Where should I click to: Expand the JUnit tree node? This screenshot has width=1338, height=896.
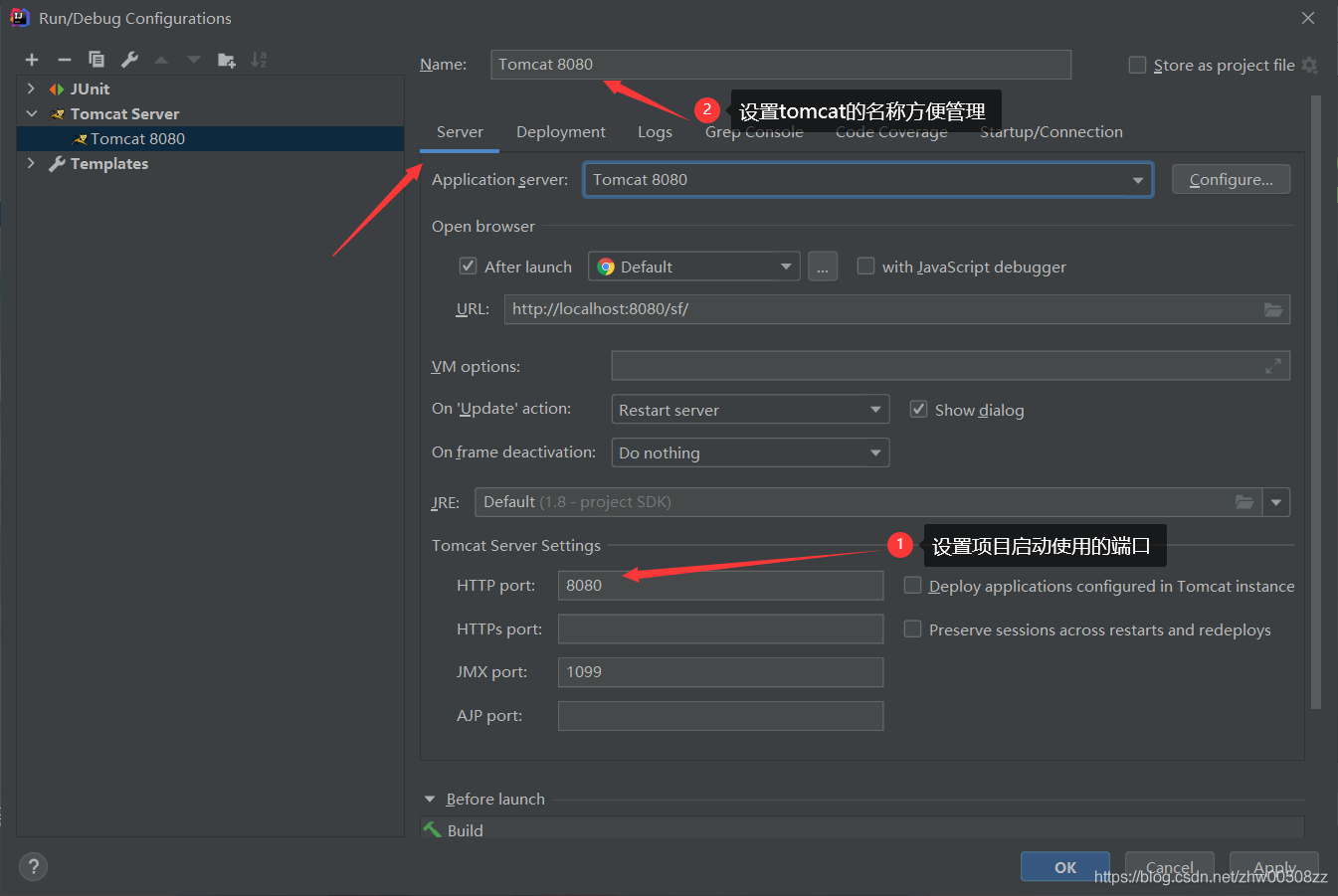click(x=31, y=89)
